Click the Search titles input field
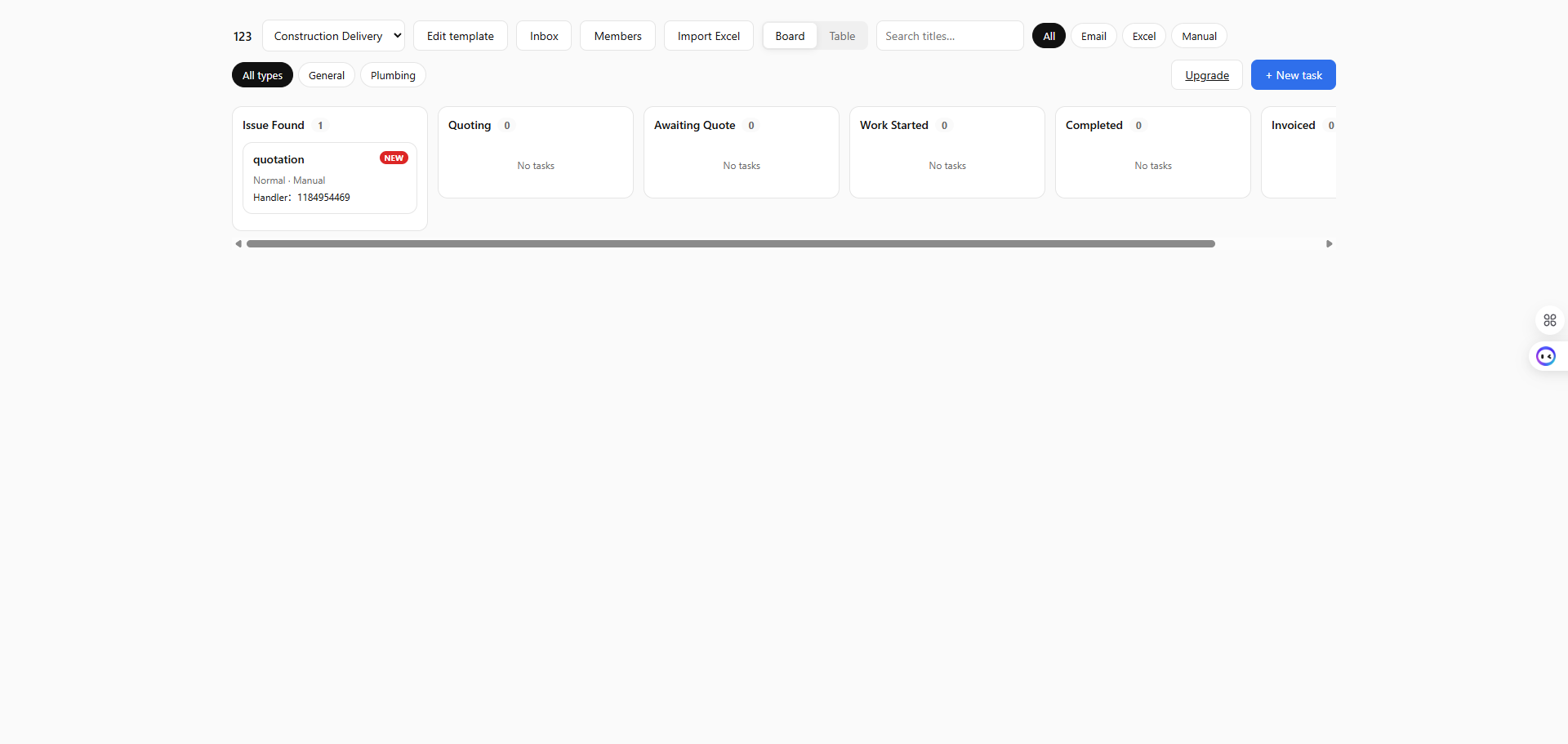This screenshot has width=1568, height=744. [950, 36]
